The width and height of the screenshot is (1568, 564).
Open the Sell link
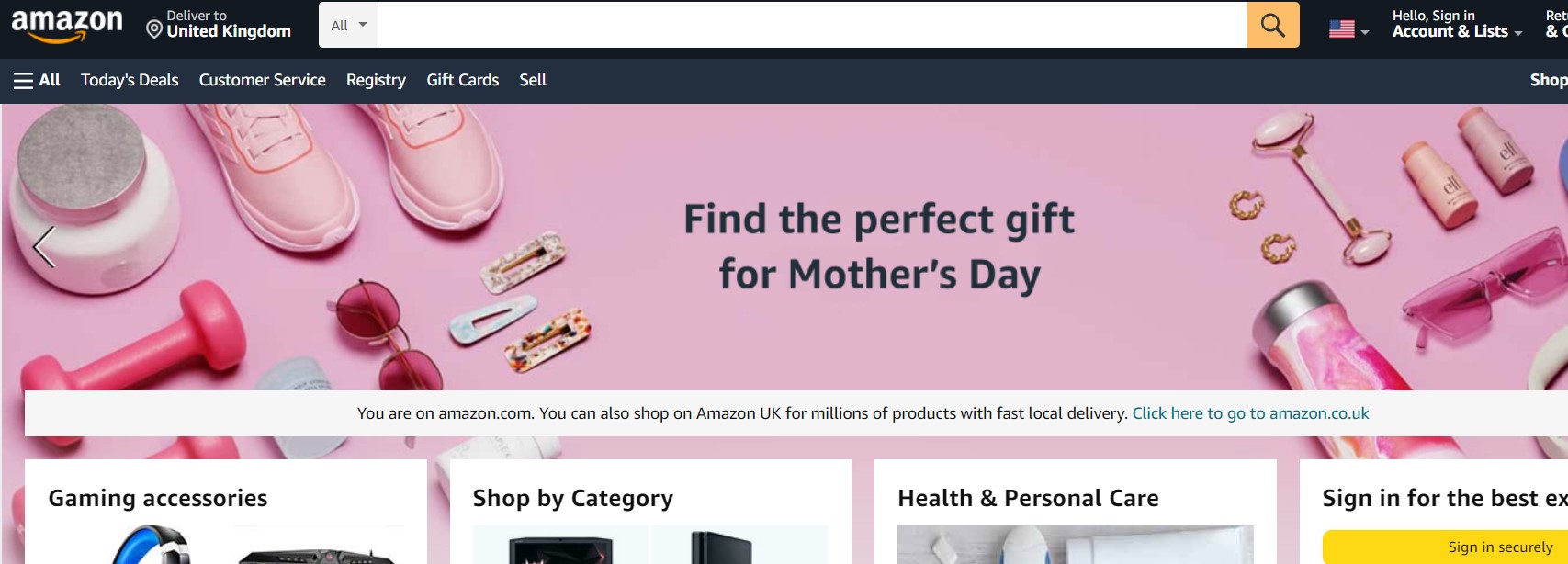pyautogui.click(x=533, y=80)
